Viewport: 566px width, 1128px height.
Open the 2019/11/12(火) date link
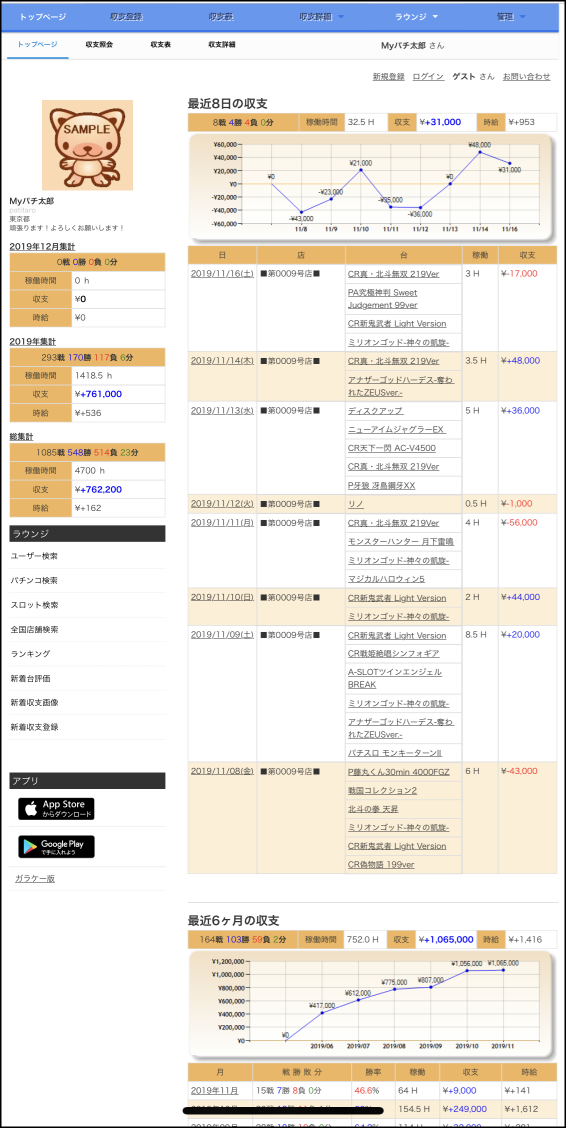[222, 504]
